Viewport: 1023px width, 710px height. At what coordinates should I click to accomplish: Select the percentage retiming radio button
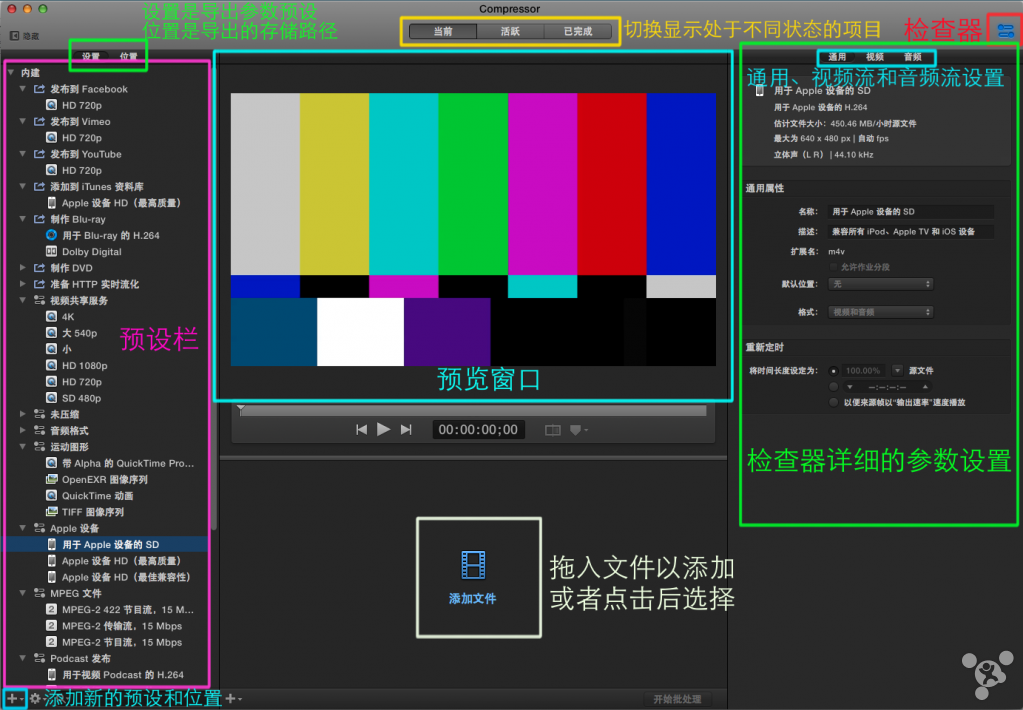pos(834,370)
